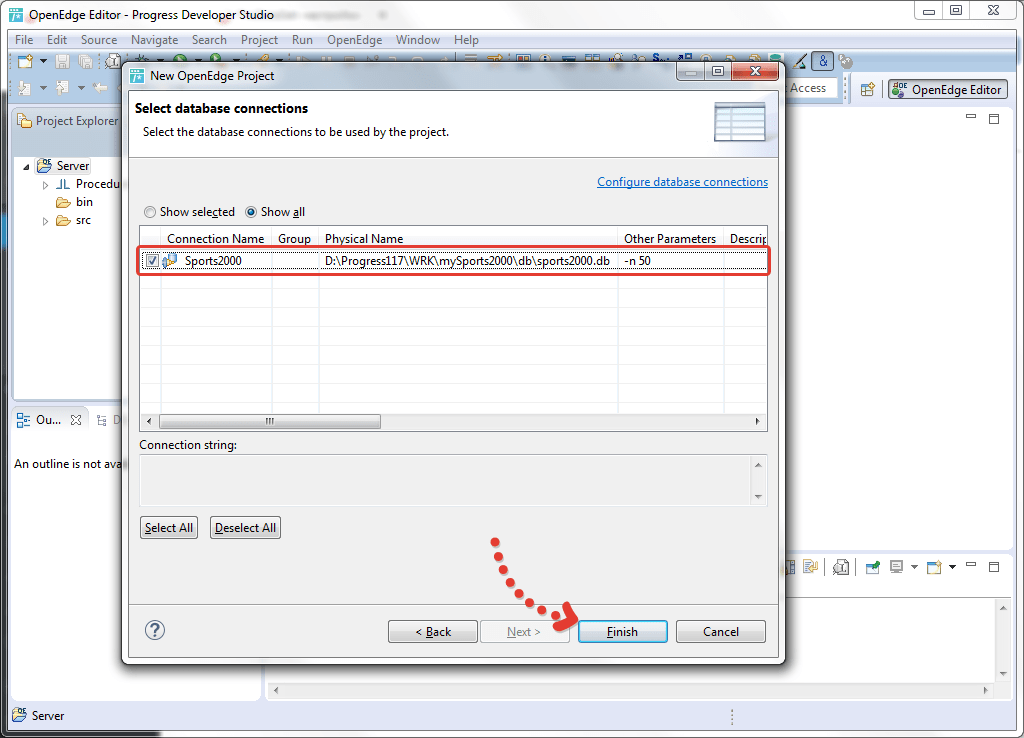Screen dimensions: 1024x738
Task: Select the src folder icon
Action: 63,221
